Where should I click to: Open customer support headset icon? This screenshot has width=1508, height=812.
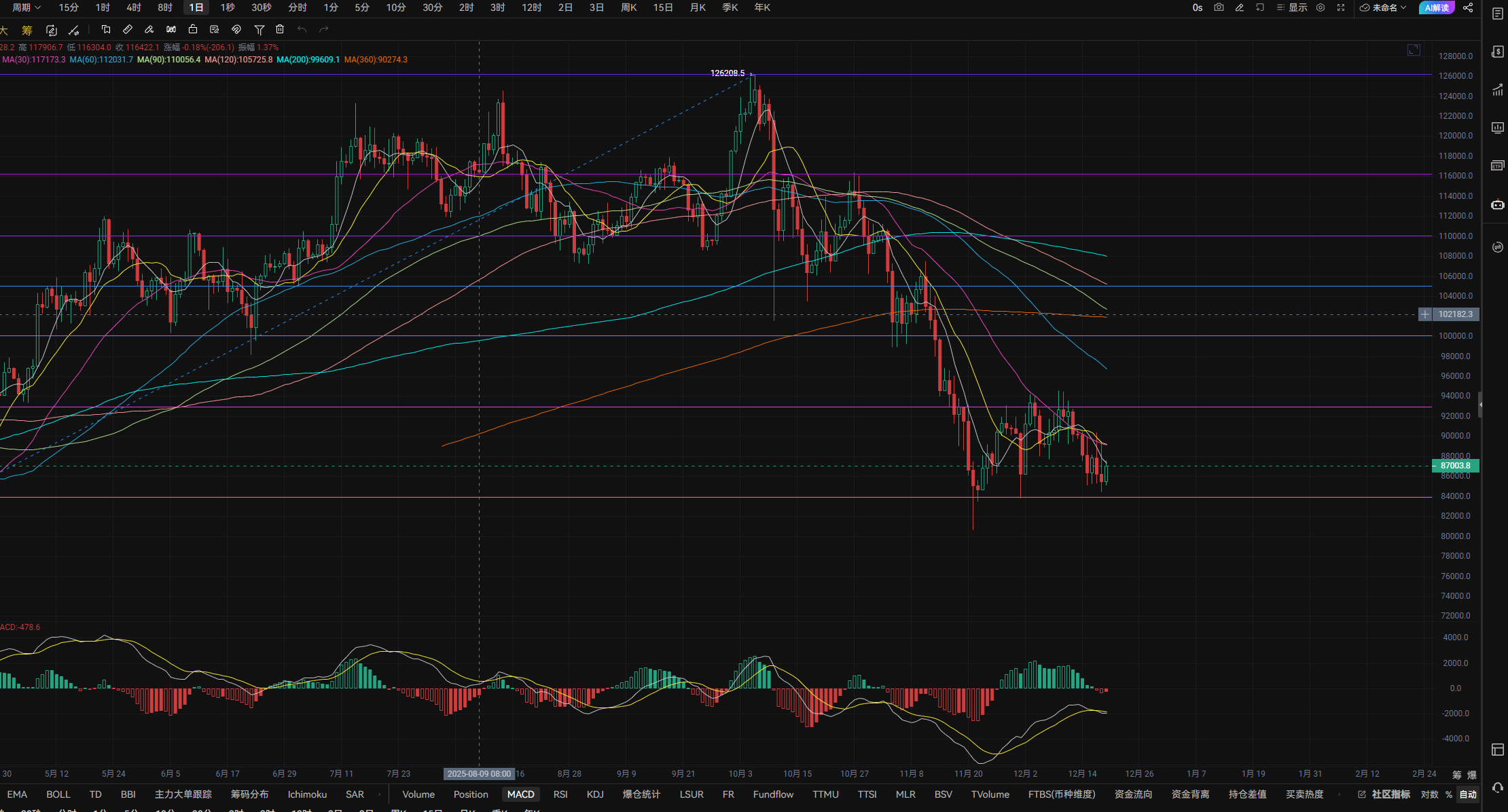(1497, 787)
